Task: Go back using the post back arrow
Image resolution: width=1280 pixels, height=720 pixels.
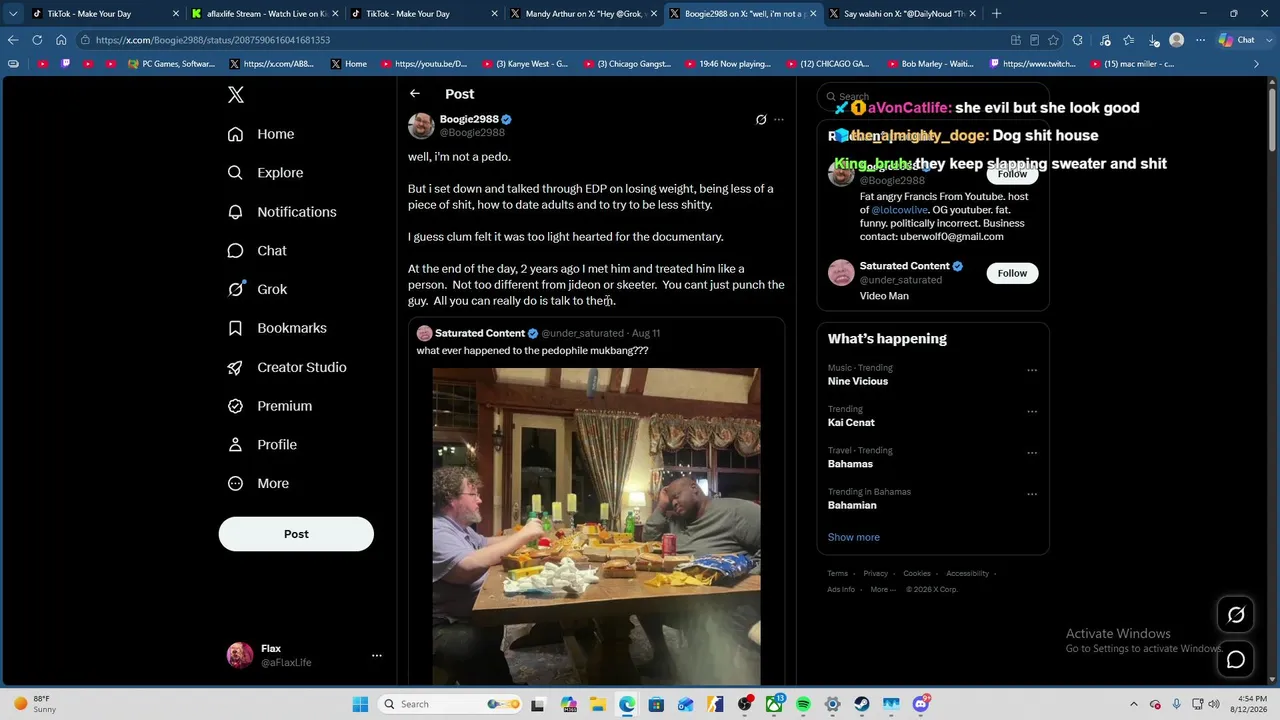Action: pos(415,94)
